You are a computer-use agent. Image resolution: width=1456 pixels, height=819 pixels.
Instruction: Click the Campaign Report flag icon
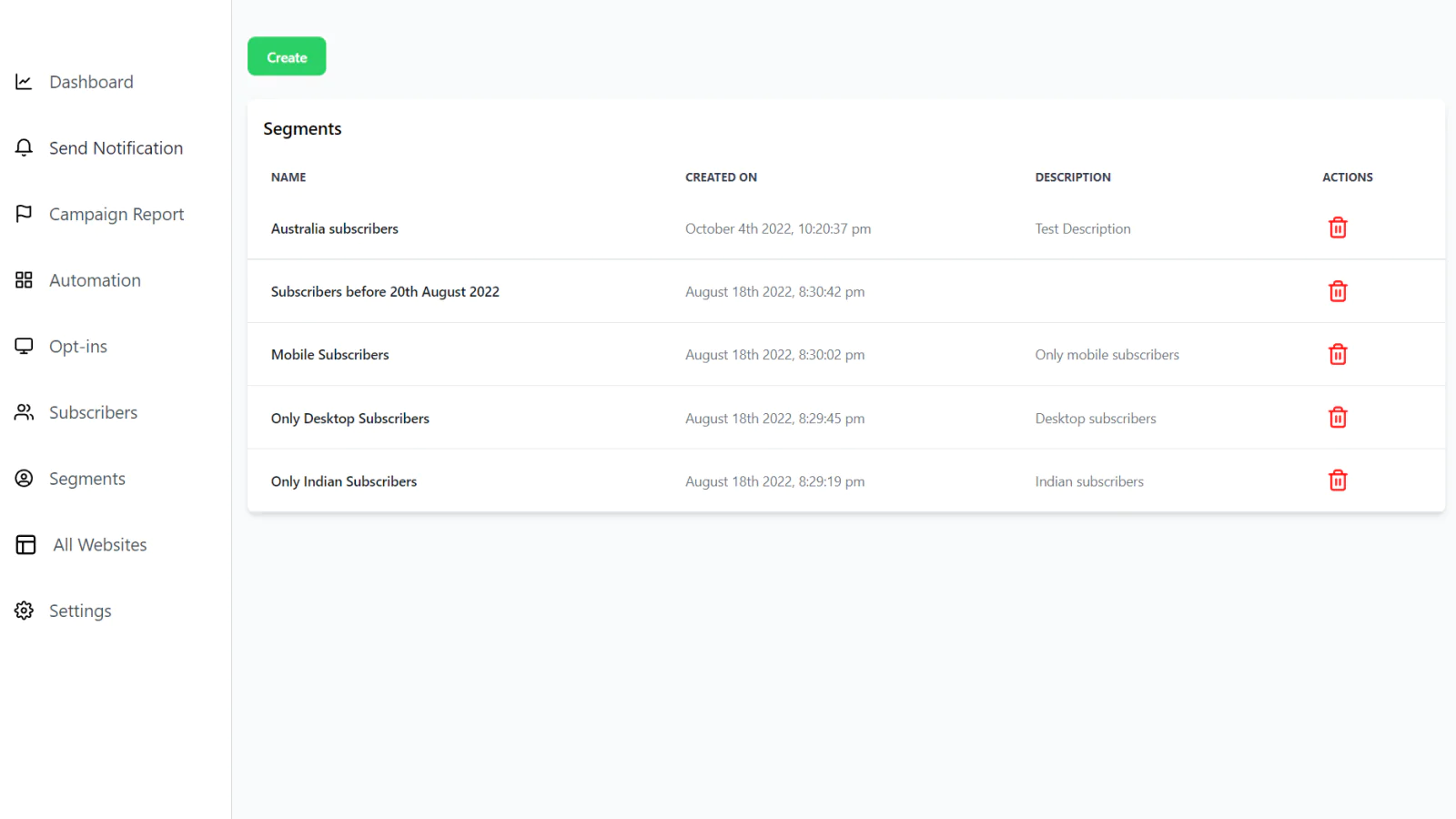coord(25,214)
